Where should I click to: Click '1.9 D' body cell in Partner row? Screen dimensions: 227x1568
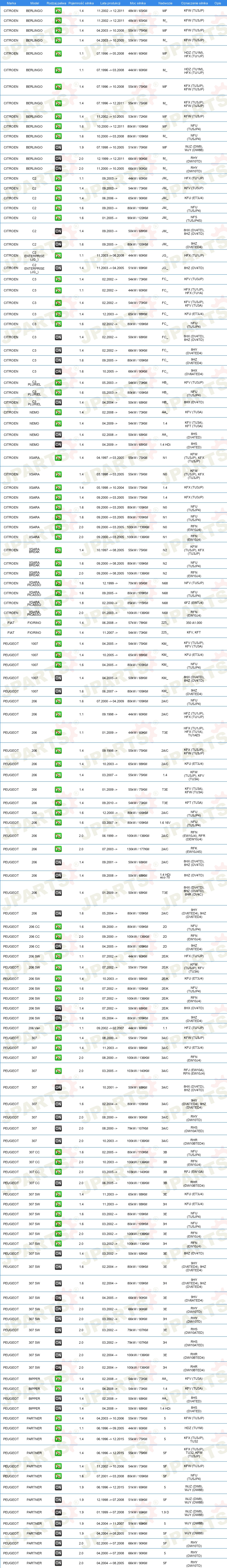coord(165,1512)
